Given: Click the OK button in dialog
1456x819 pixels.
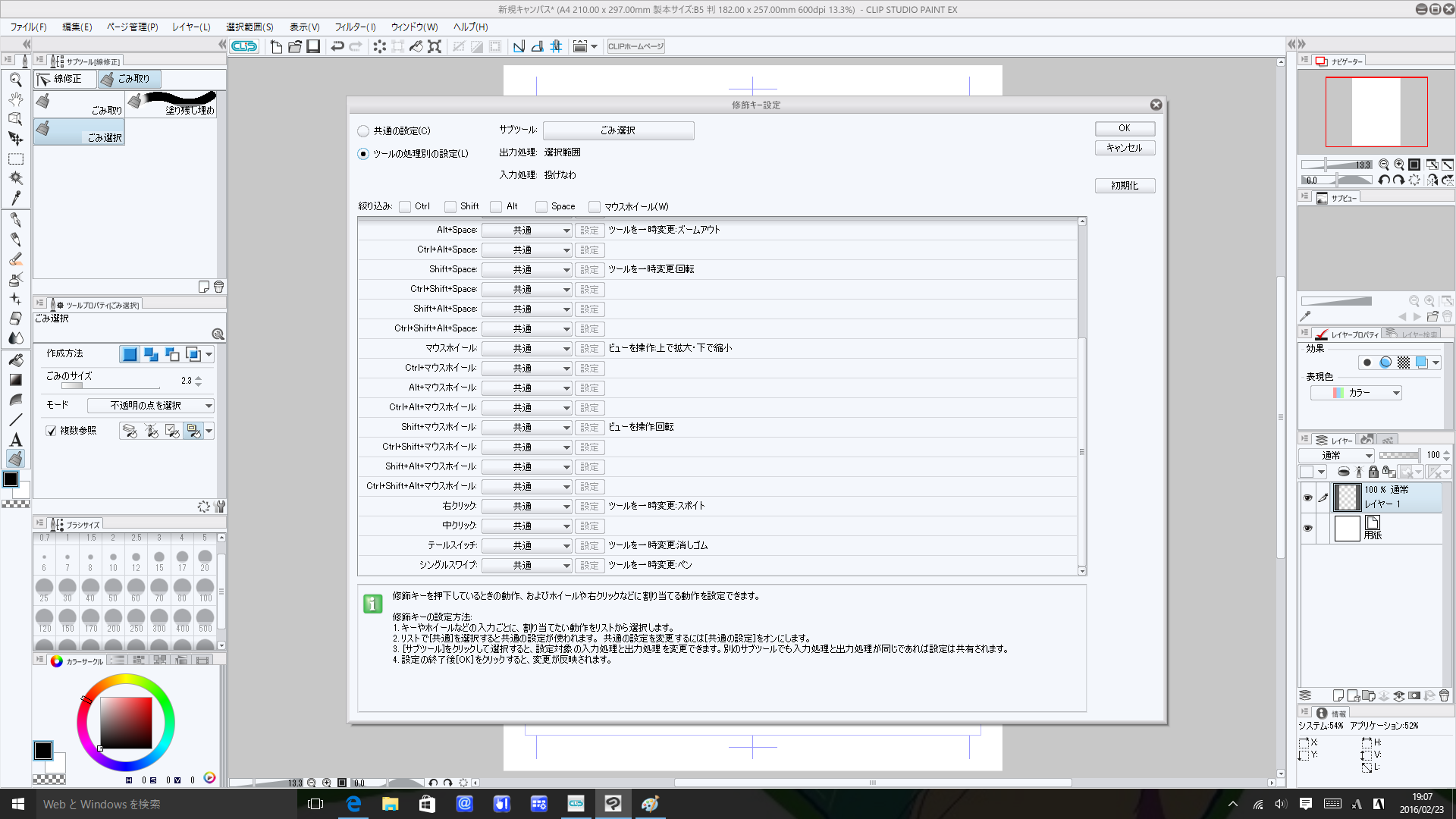Looking at the screenshot, I should (x=1124, y=128).
